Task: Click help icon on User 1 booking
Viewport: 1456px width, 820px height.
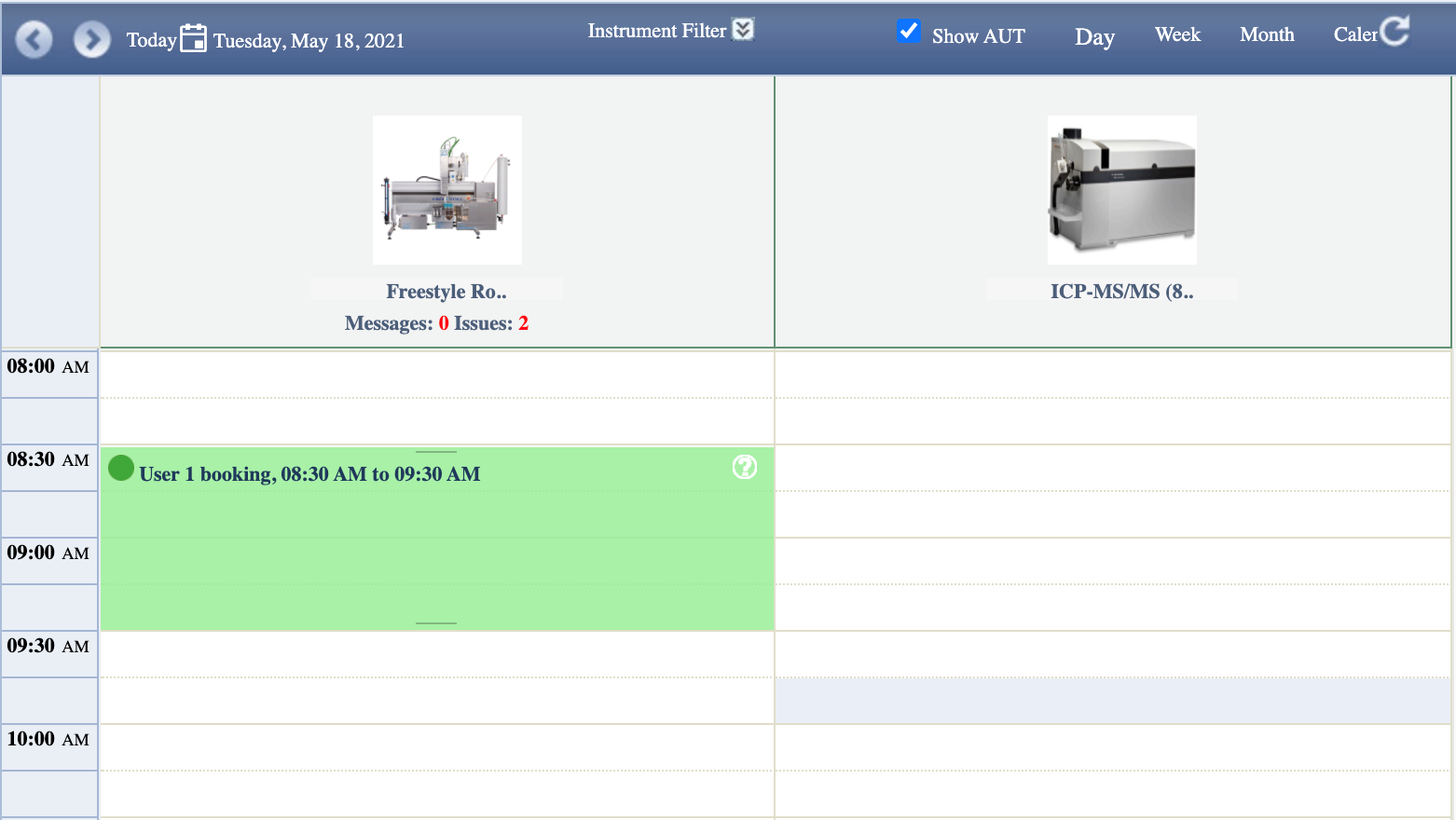Action: click(744, 467)
